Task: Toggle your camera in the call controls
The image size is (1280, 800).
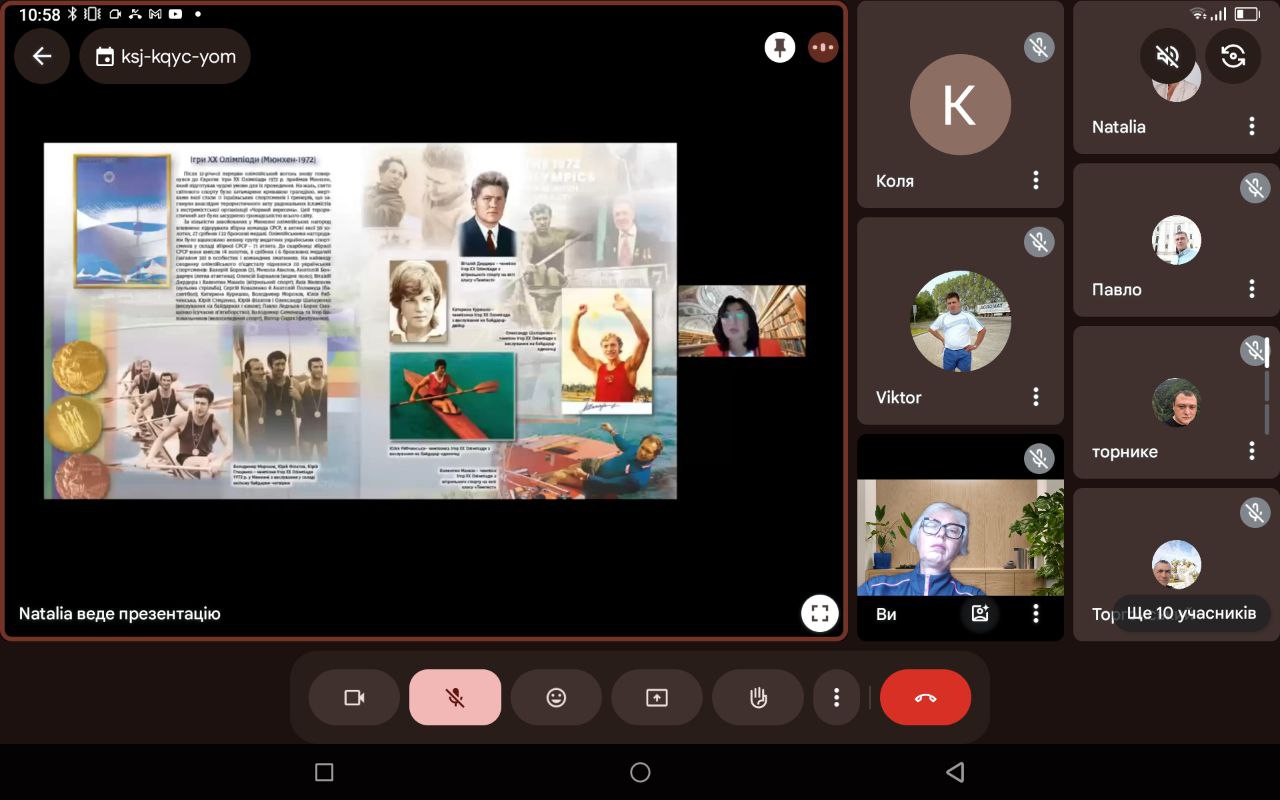Action: point(354,697)
